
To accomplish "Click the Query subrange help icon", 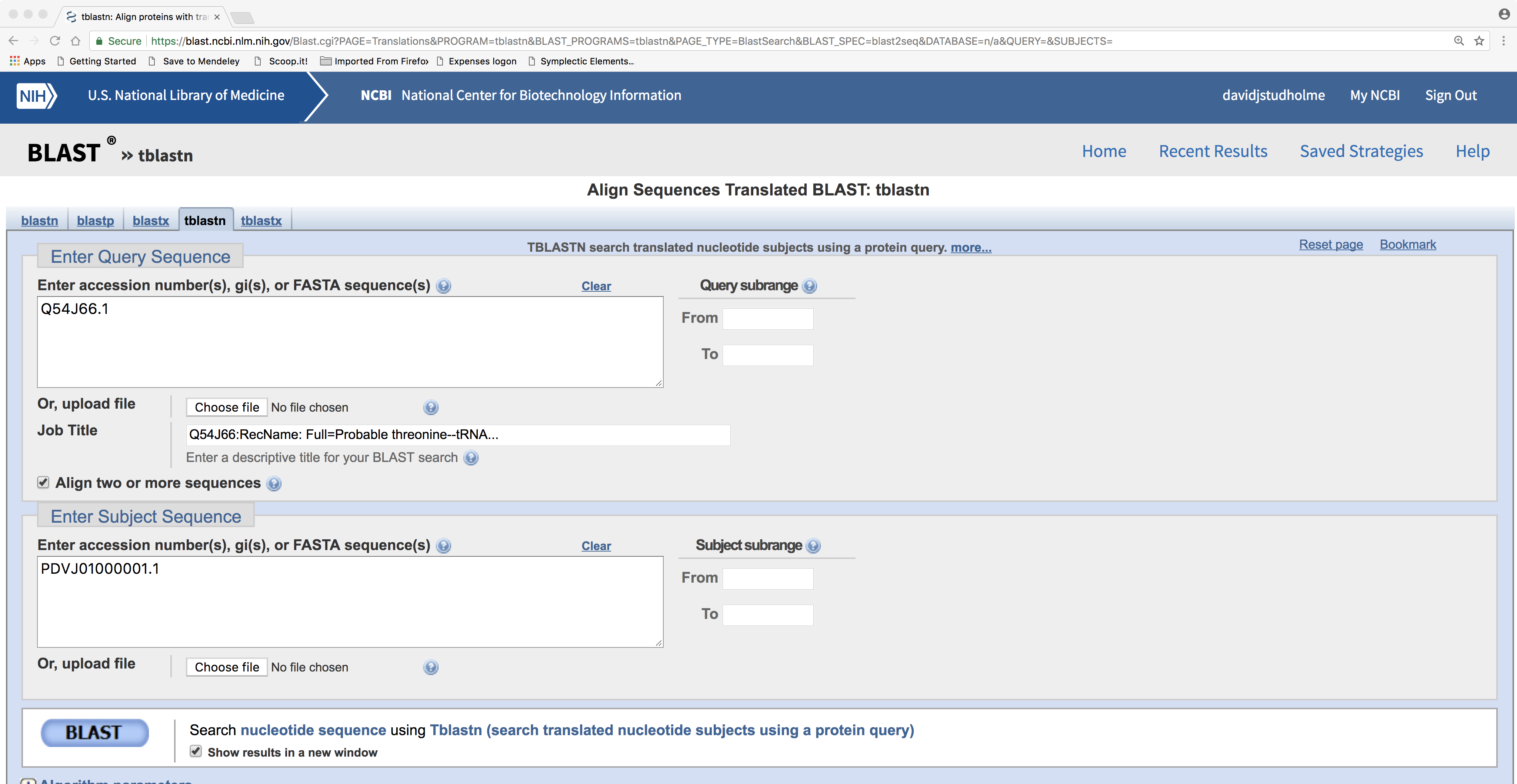I will click(x=810, y=286).
